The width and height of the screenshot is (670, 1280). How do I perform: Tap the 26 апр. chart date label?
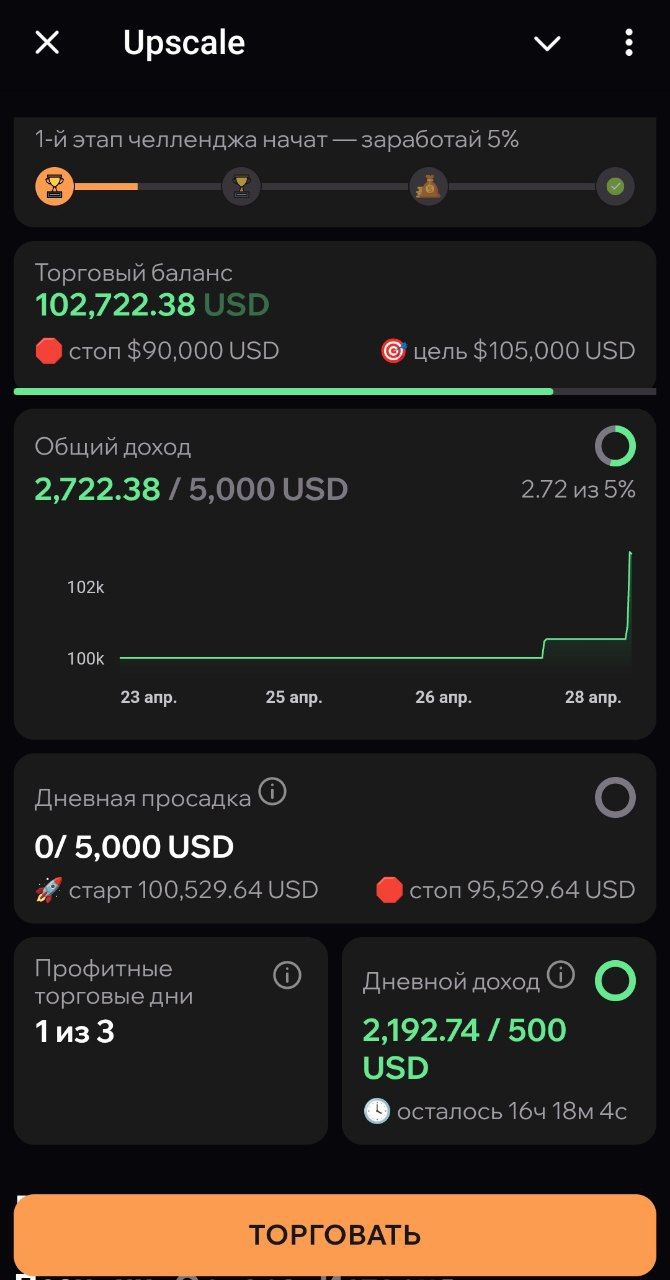[444, 697]
